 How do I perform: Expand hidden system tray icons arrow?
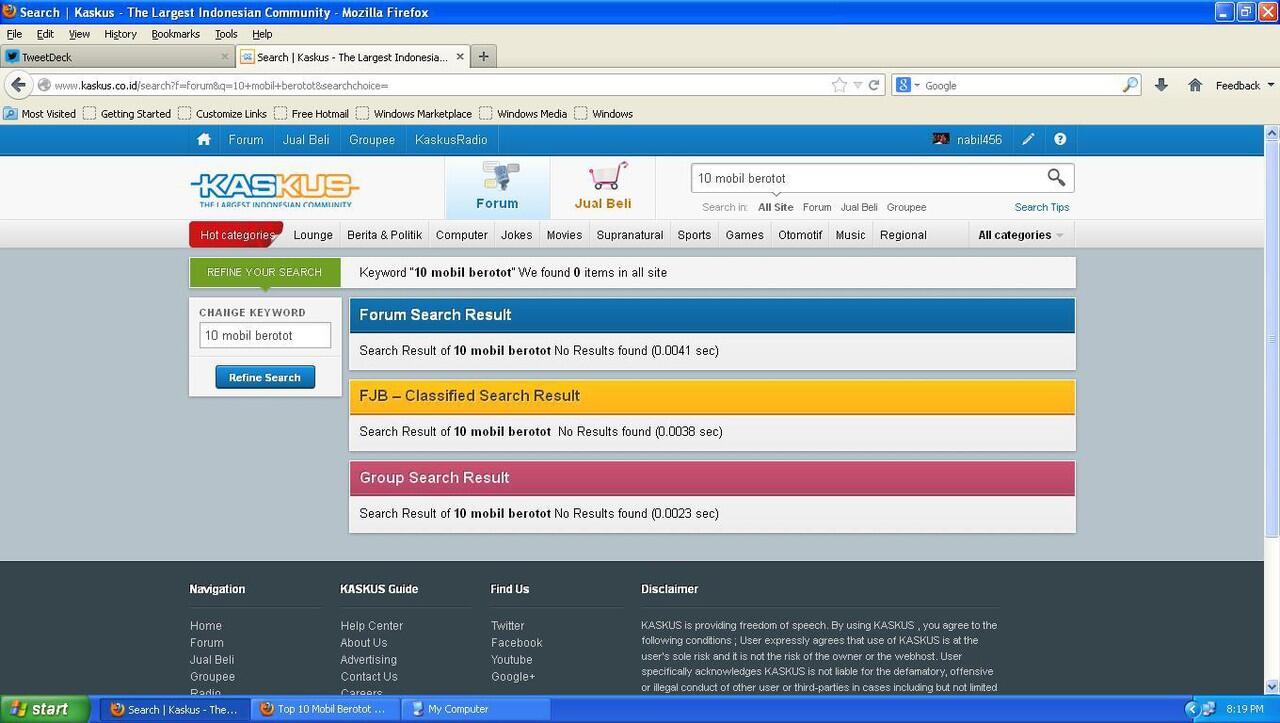point(1191,709)
